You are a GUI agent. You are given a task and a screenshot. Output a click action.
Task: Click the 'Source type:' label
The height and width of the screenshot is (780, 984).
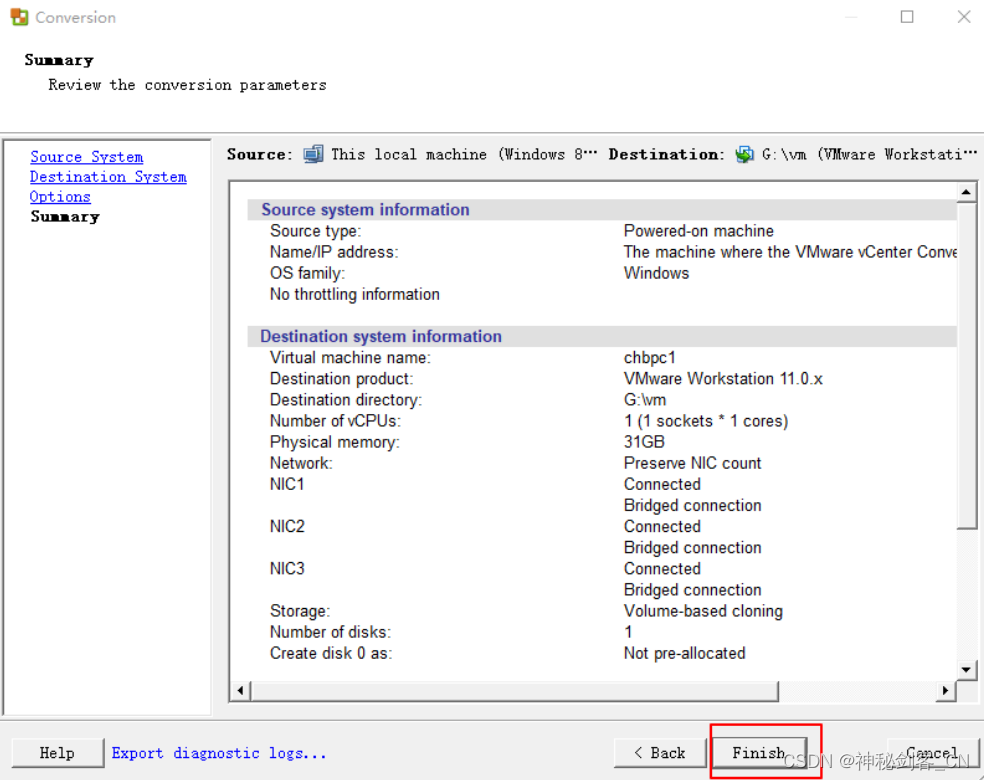[x=316, y=231]
